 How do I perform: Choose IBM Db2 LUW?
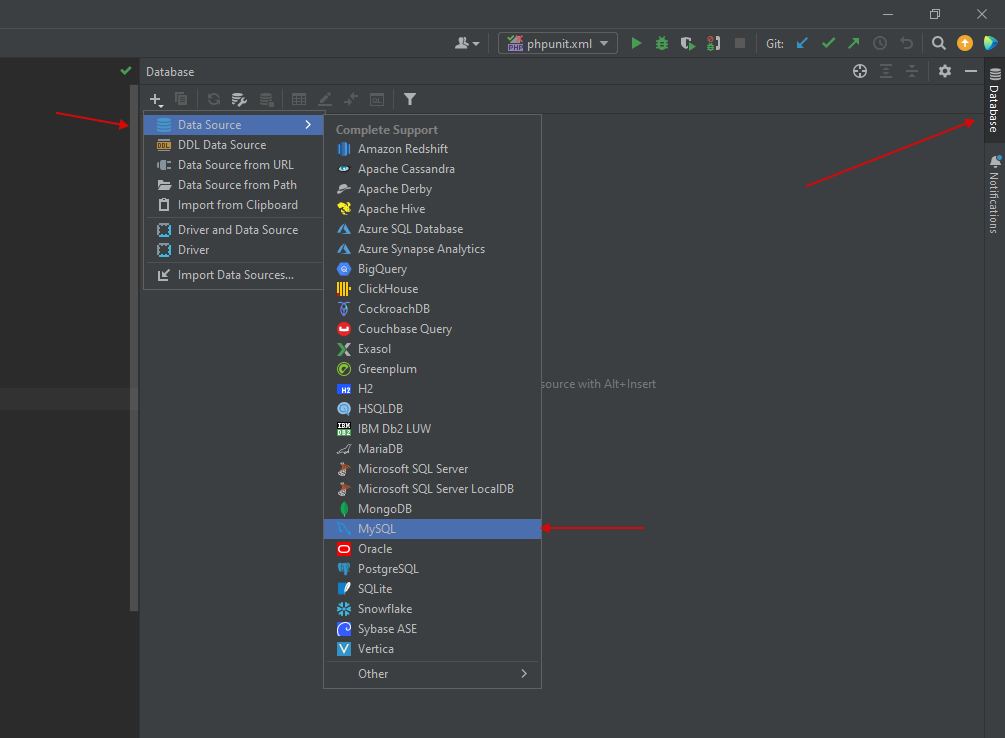coord(433,429)
